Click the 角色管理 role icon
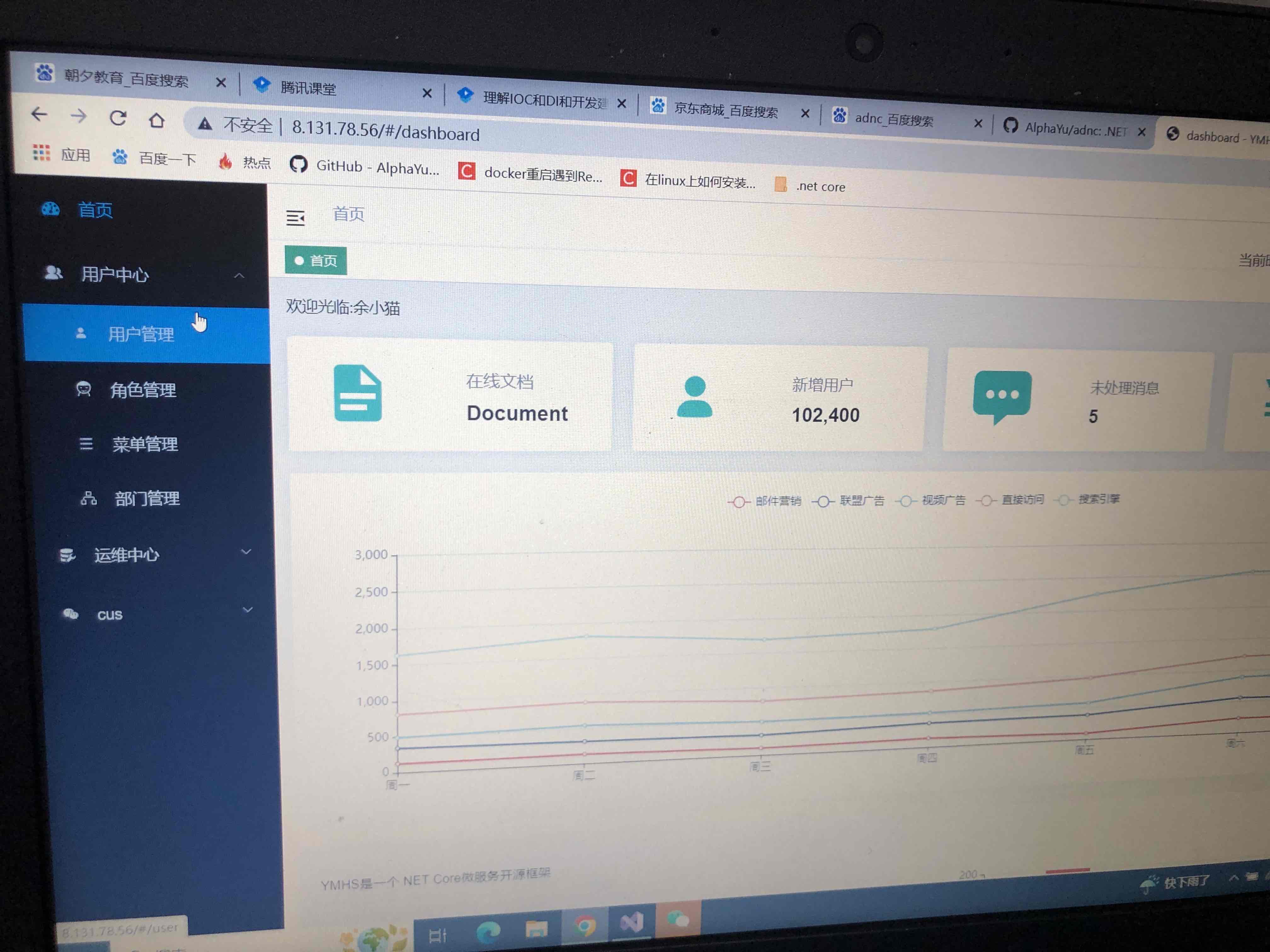This screenshot has height=952, width=1270. click(84, 389)
